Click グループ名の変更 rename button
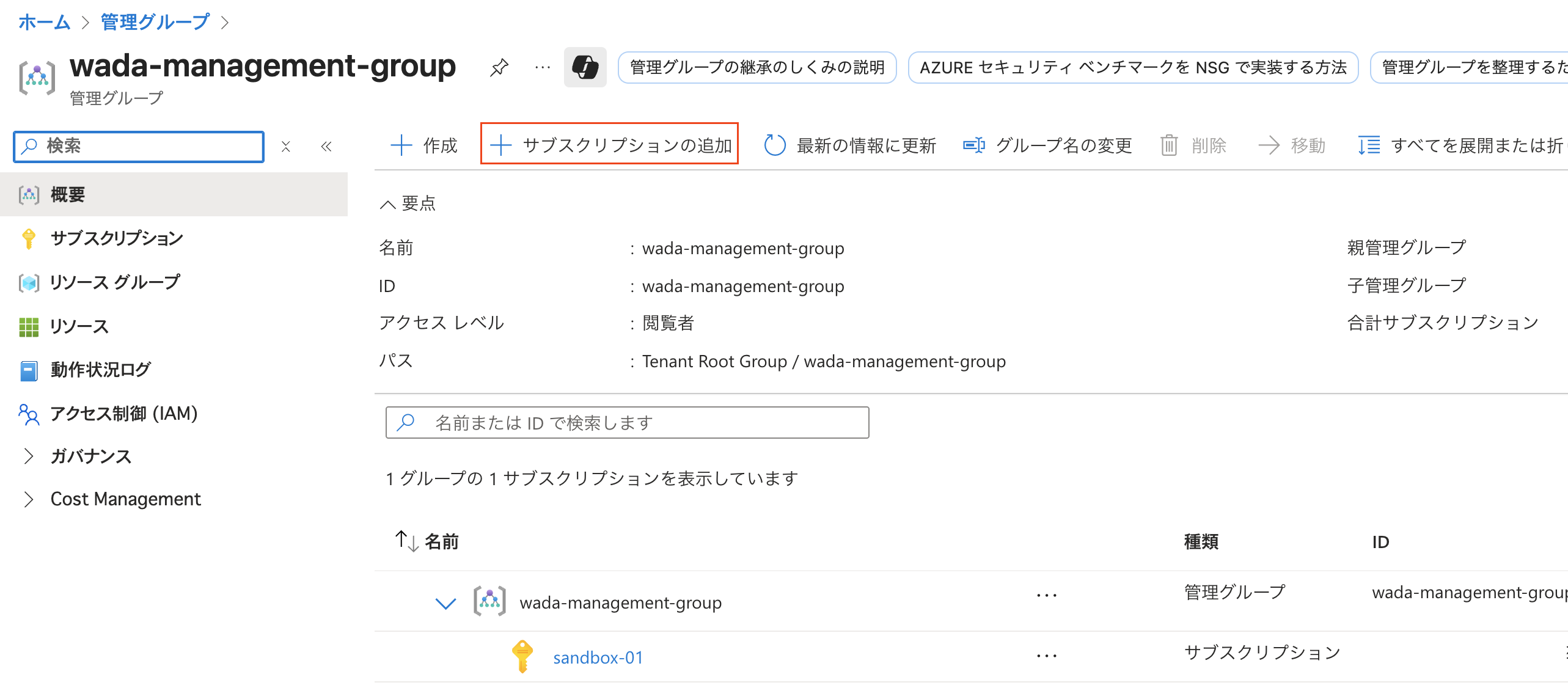 (x=1047, y=145)
